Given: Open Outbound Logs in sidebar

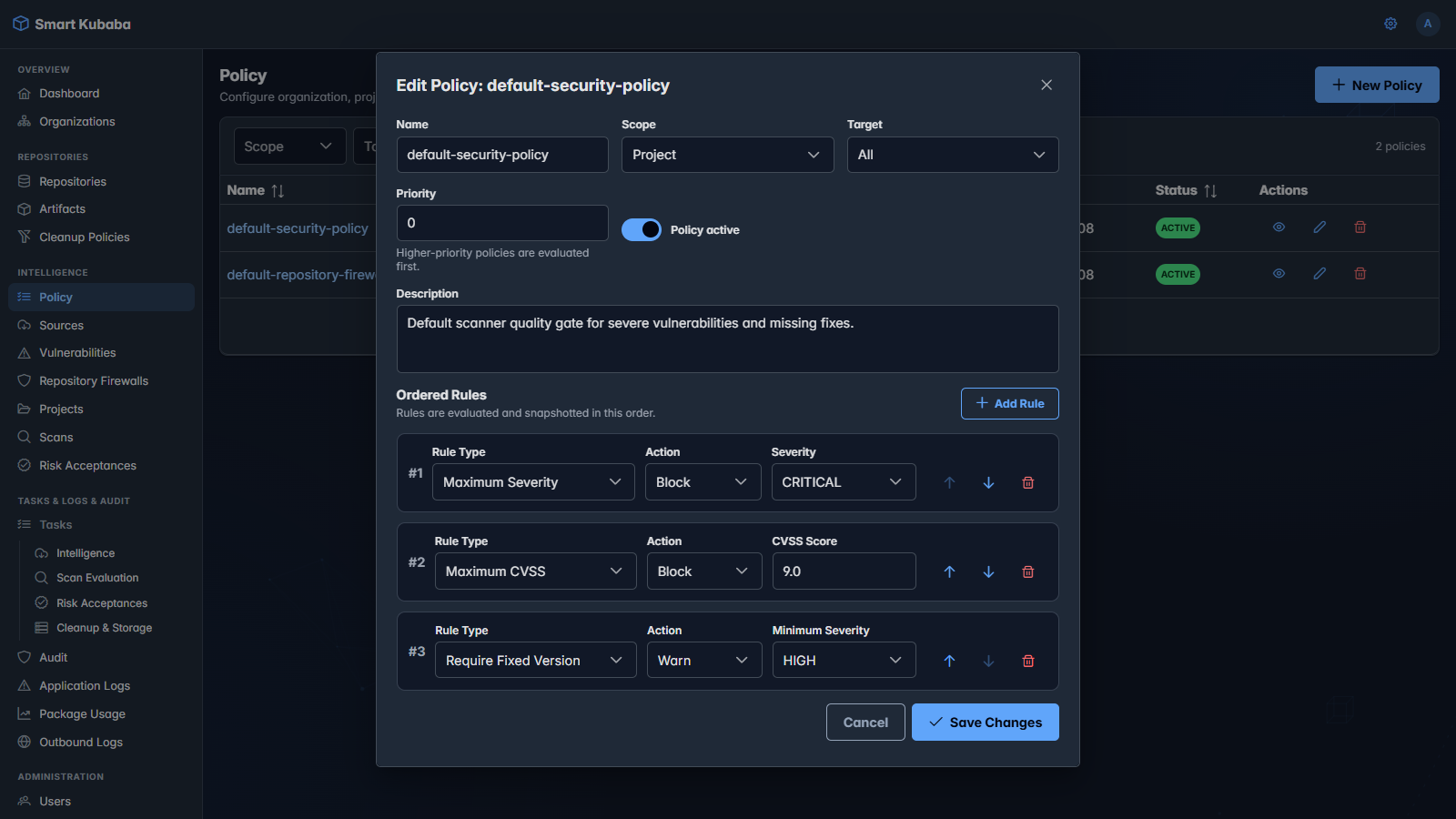Looking at the screenshot, I should [x=101, y=742].
